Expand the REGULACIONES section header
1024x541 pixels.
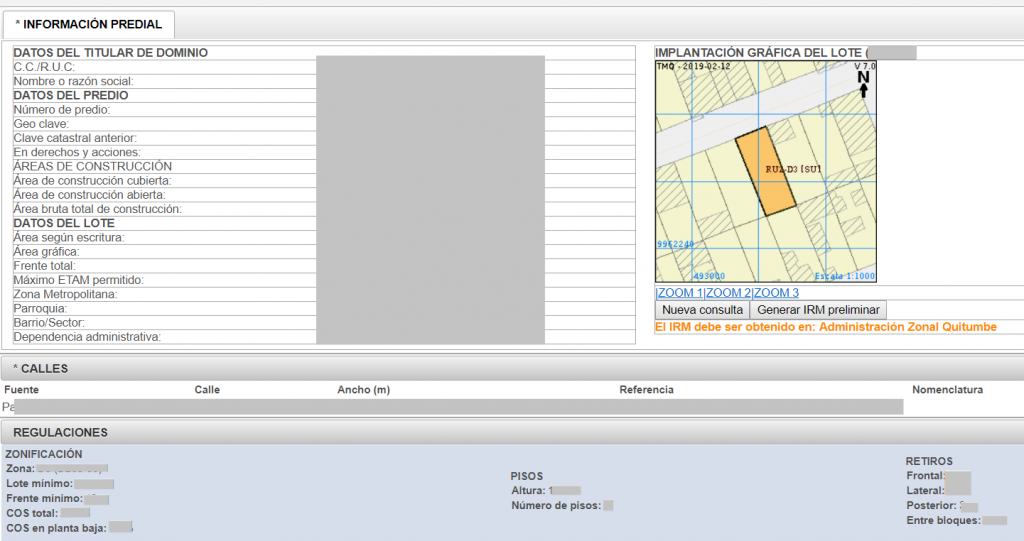60,432
